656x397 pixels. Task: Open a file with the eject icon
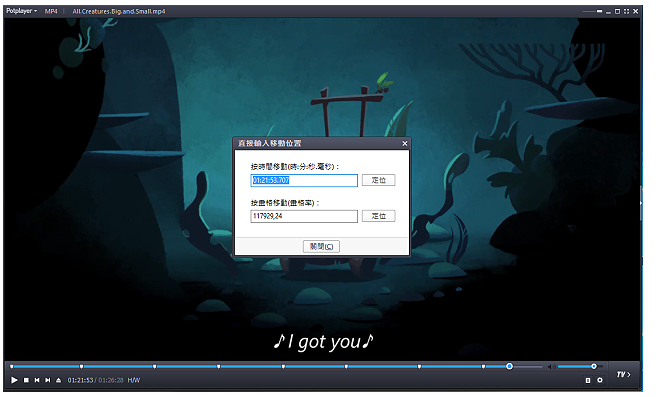[x=59, y=380]
